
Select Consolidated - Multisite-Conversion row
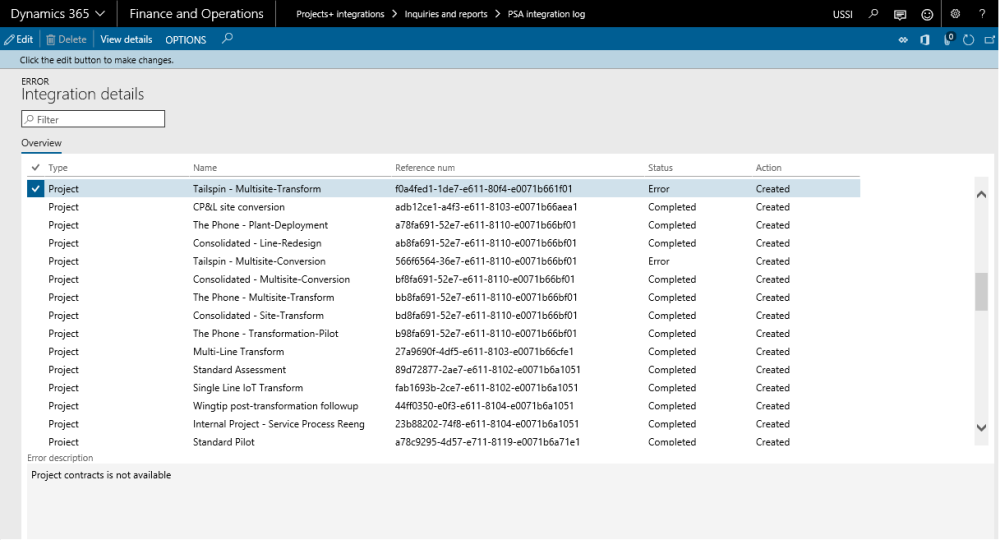point(443,279)
